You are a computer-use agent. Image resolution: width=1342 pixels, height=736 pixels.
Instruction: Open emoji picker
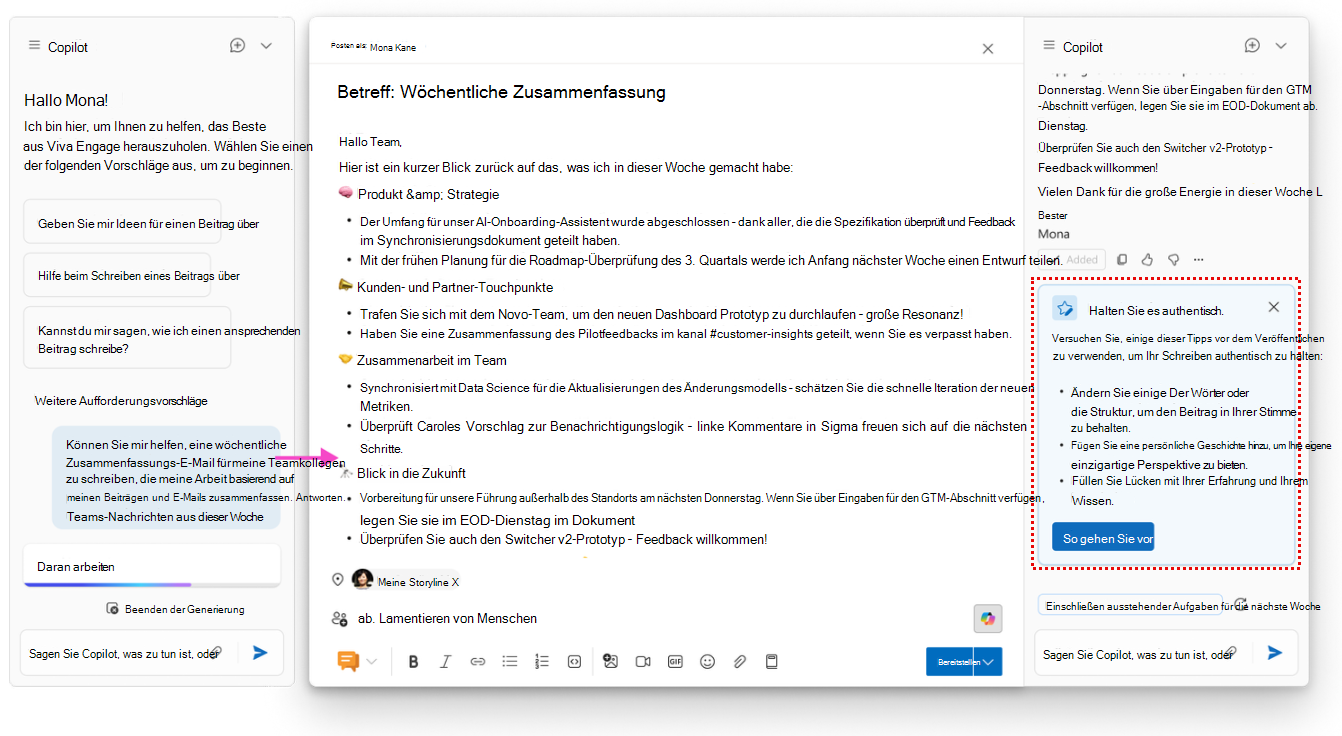click(707, 661)
